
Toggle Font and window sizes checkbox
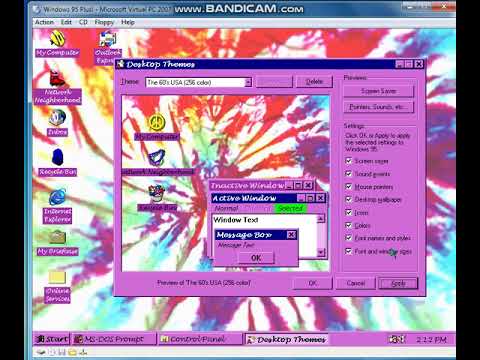(x=349, y=251)
